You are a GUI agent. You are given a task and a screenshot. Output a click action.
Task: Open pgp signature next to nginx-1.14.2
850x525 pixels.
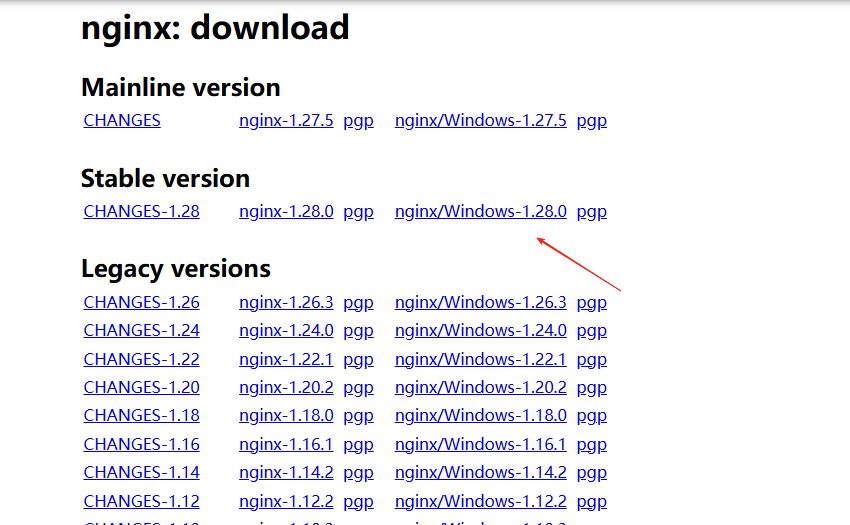[x=358, y=473]
